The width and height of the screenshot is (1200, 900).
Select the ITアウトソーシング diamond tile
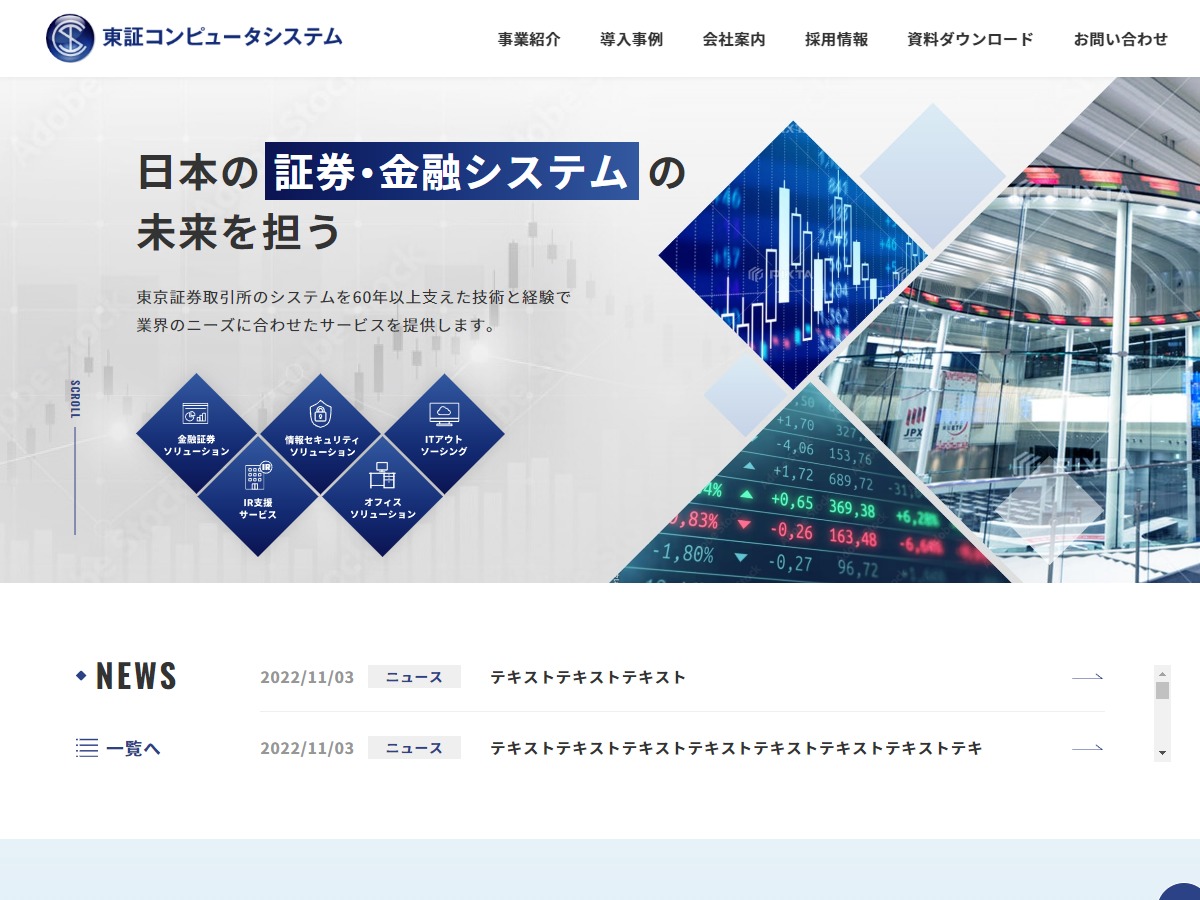(x=444, y=434)
